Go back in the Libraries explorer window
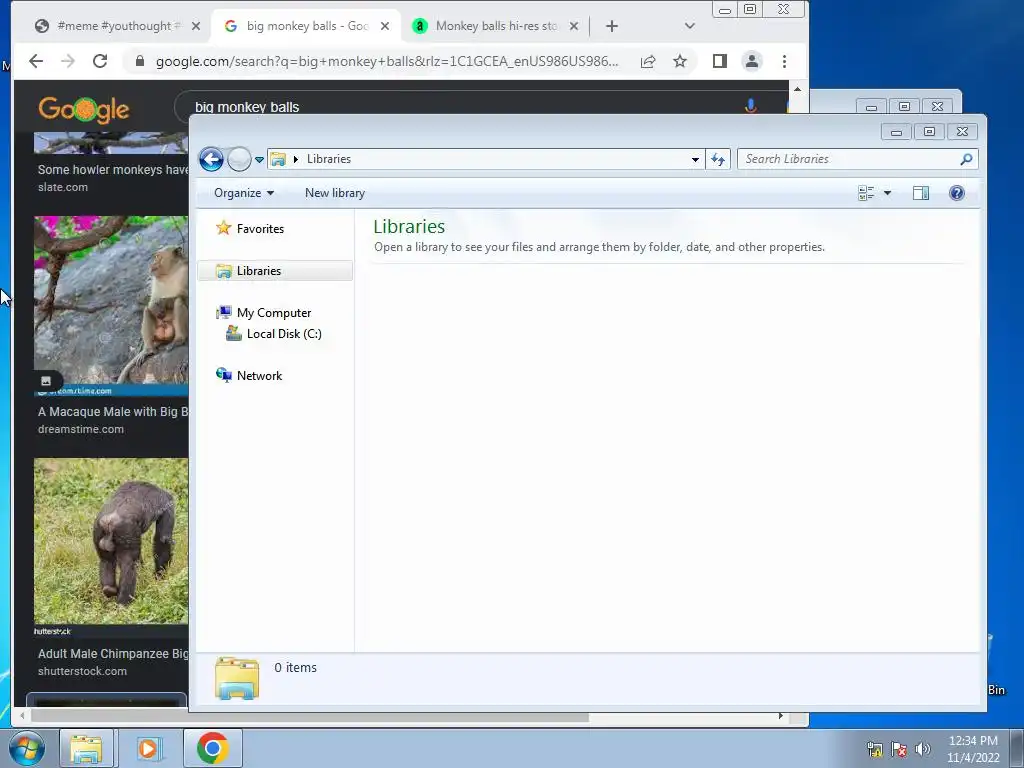Image resolution: width=1024 pixels, height=768 pixels. (211, 159)
